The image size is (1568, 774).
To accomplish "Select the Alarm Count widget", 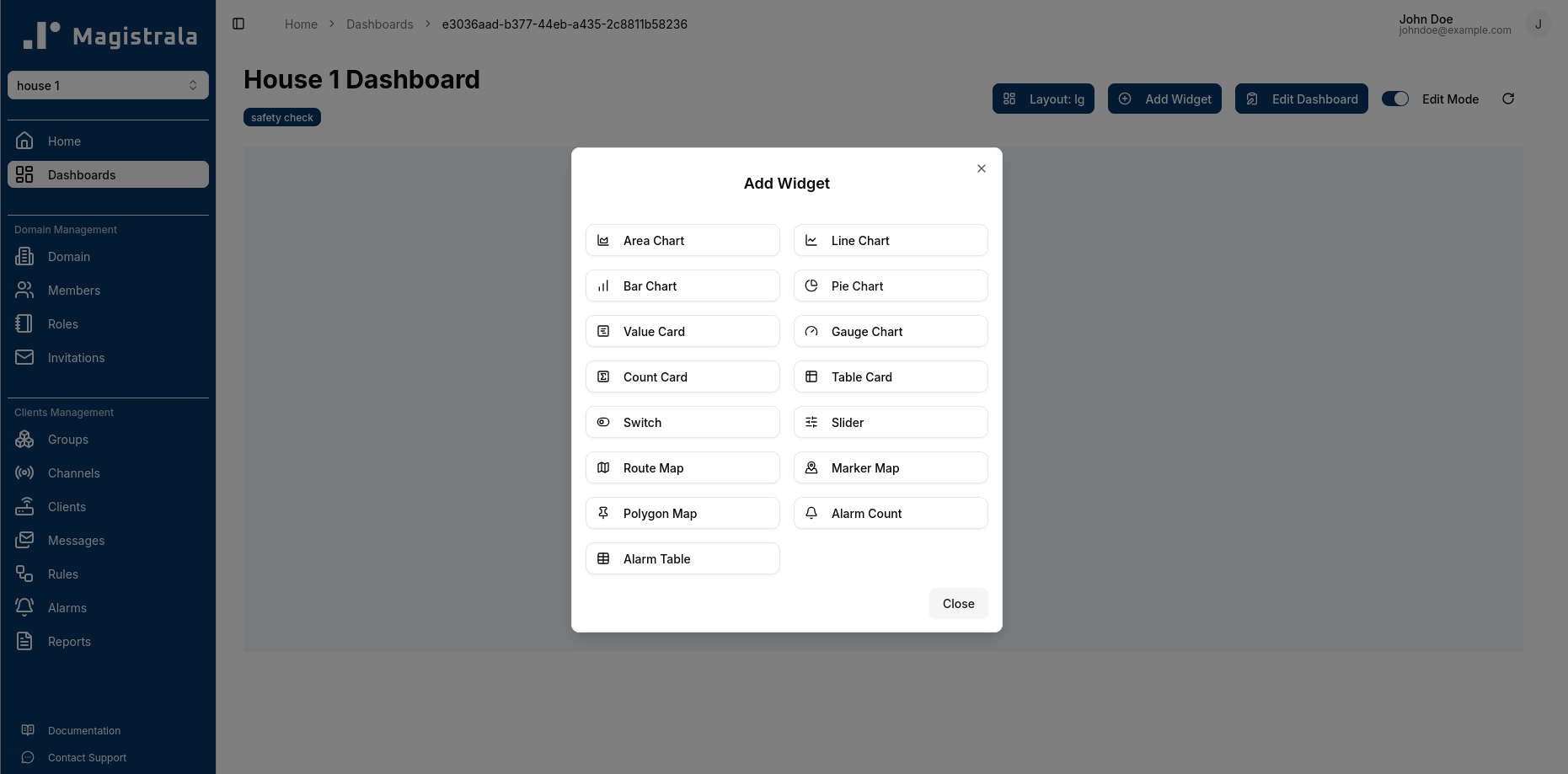I will coord(890,513).
